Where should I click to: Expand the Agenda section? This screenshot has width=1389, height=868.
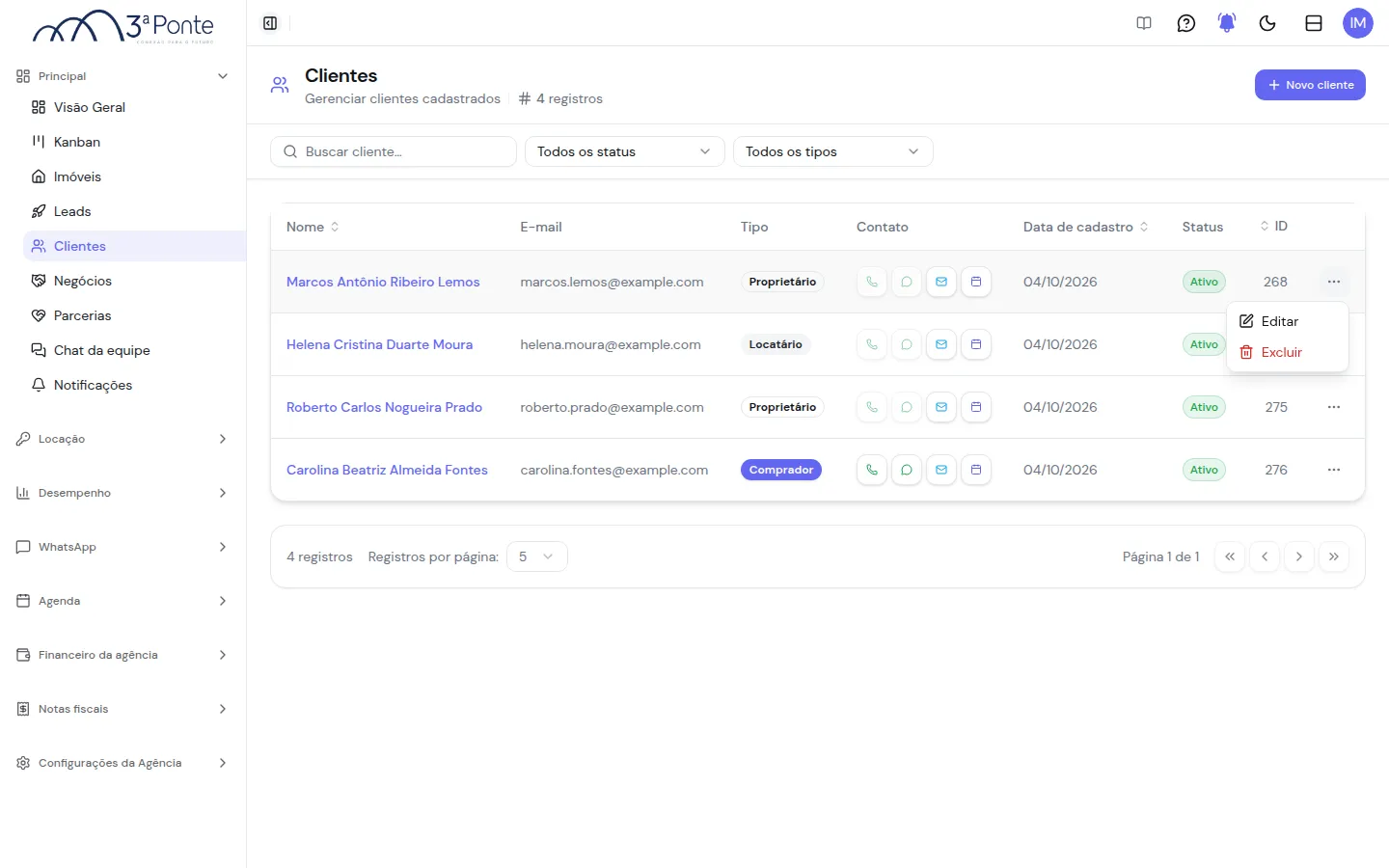[x=123, y=601]
